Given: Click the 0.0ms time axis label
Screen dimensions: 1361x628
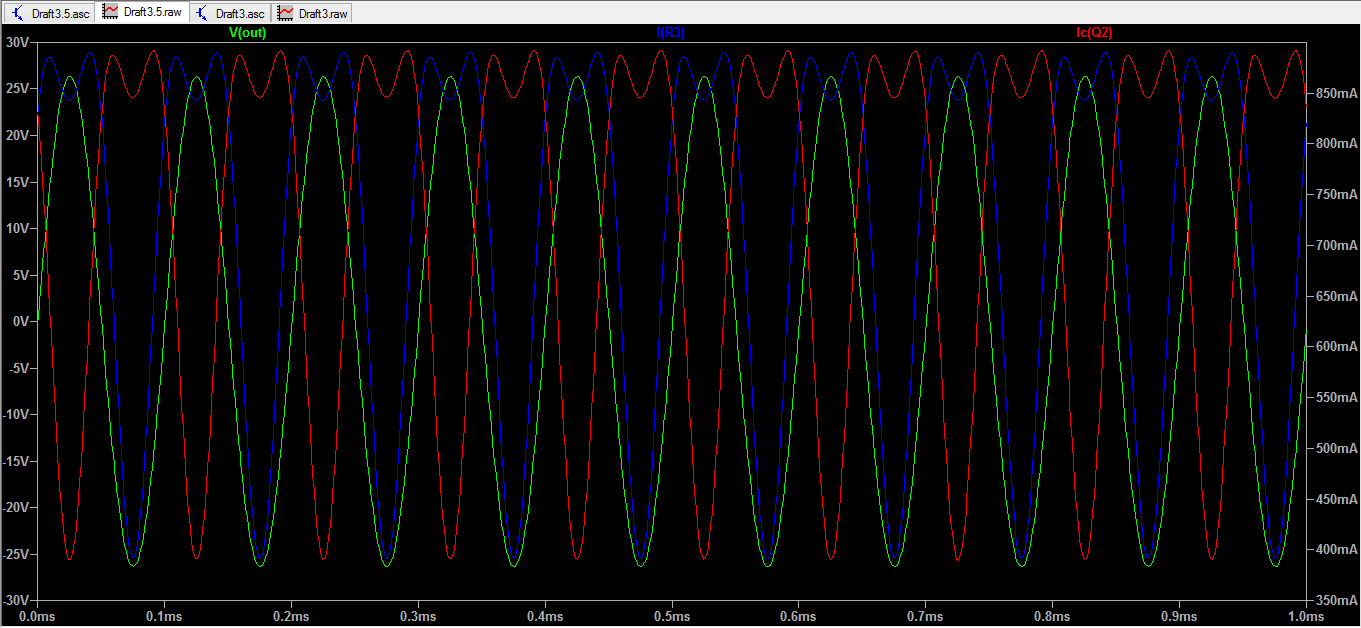Looking at the screenshot, I should click(x=37, y=618).
